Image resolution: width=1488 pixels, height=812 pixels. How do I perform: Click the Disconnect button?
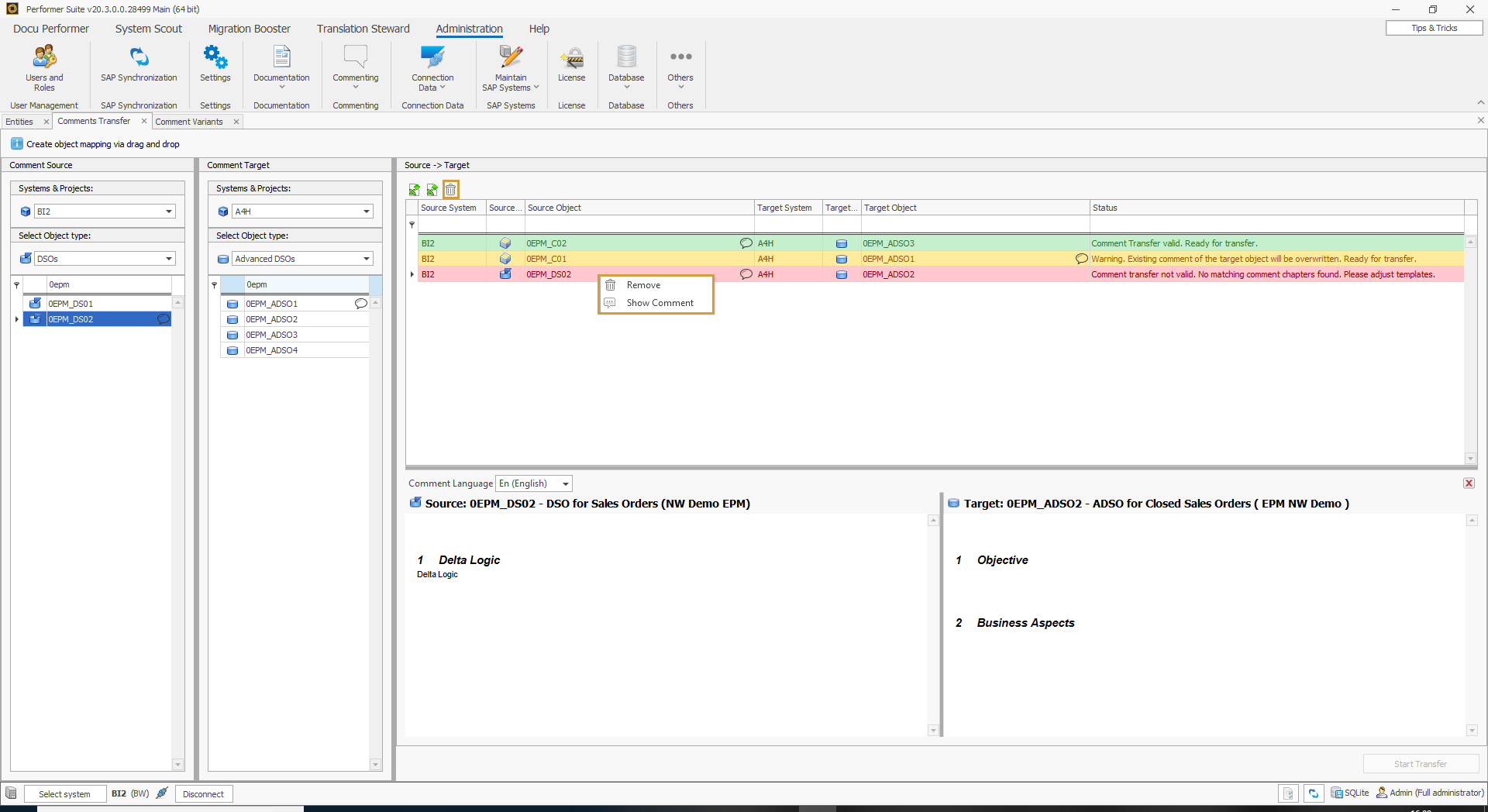click(203, 793)
